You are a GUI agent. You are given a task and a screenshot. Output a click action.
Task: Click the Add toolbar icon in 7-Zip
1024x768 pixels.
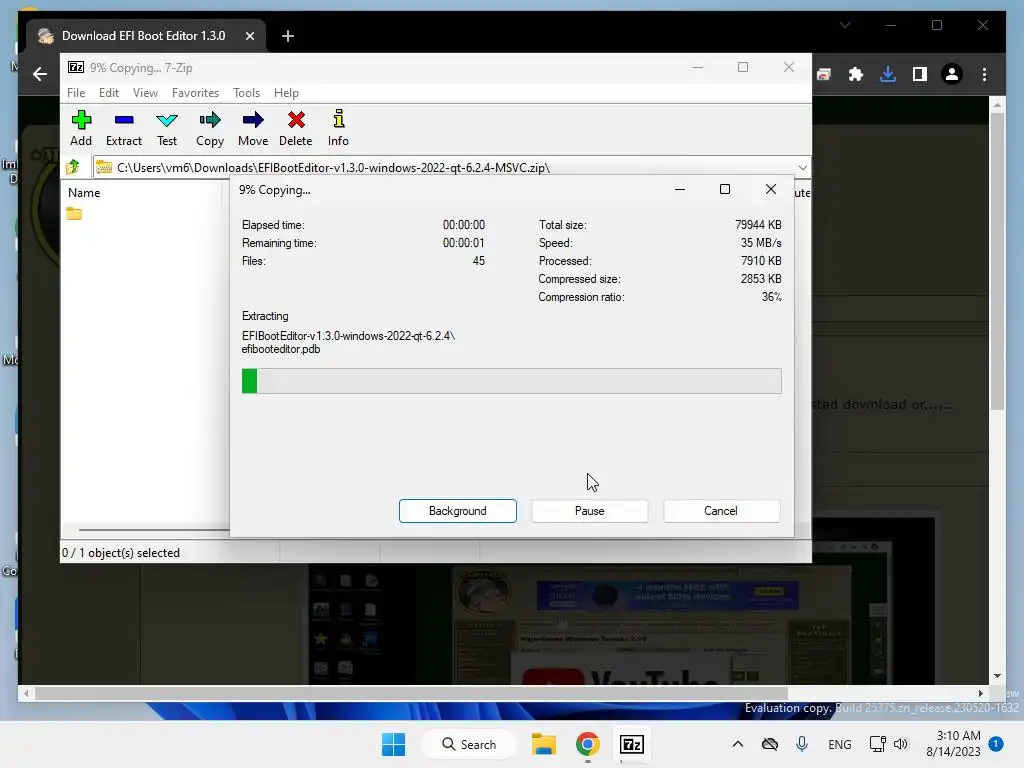point(81,127)
